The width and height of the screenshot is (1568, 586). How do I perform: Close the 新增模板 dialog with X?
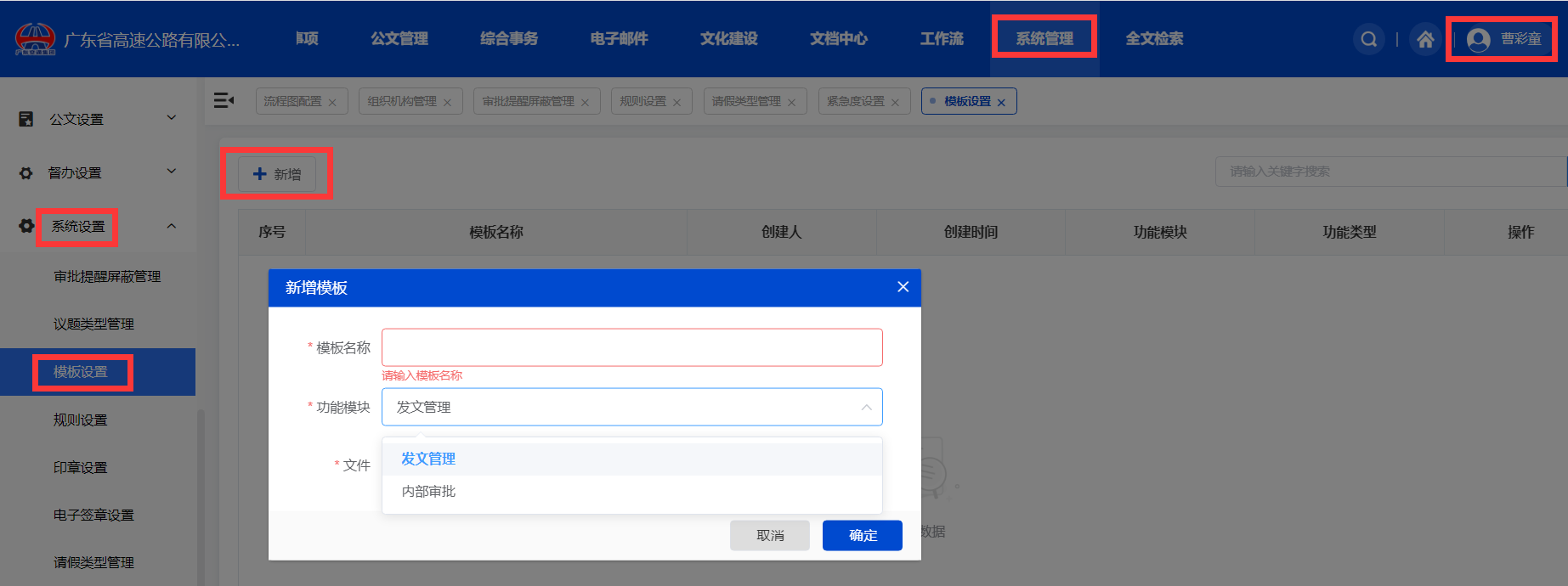903,287
